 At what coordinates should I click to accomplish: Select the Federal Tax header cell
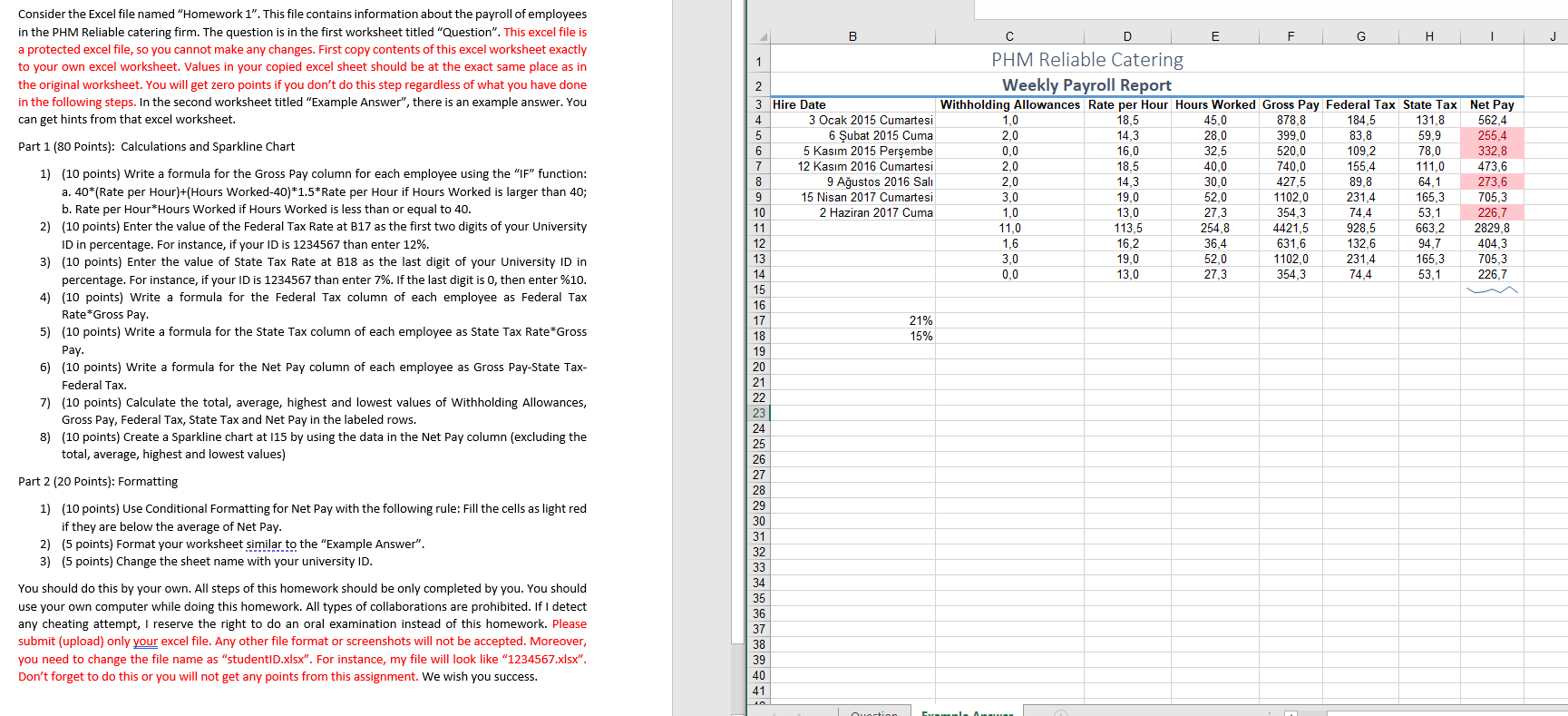pyautogui.click(x=1360, y=104)
